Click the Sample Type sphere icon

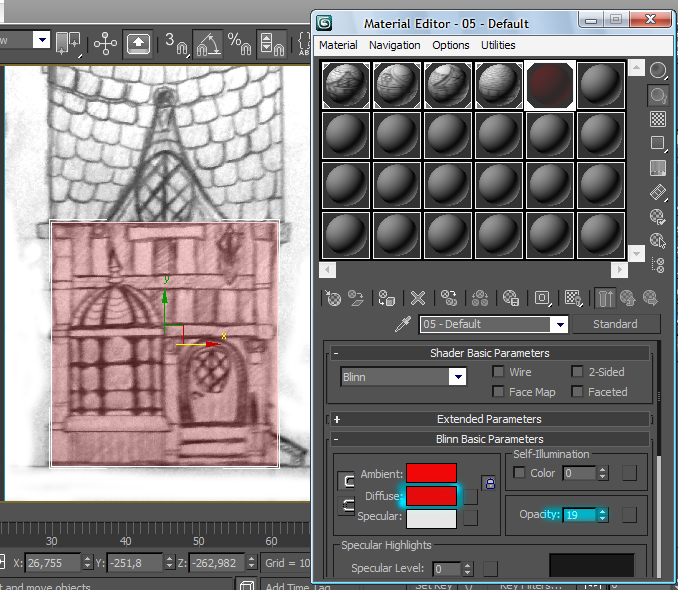658,70
